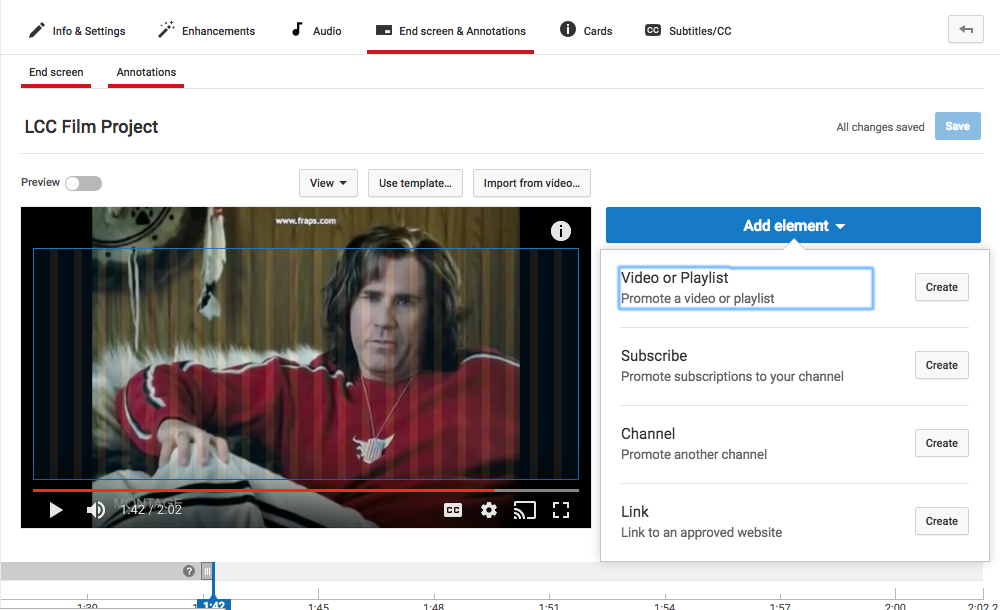Open player settings gear
The height and width of the screenshot is (610, 1000).
(x=489, y=510)
